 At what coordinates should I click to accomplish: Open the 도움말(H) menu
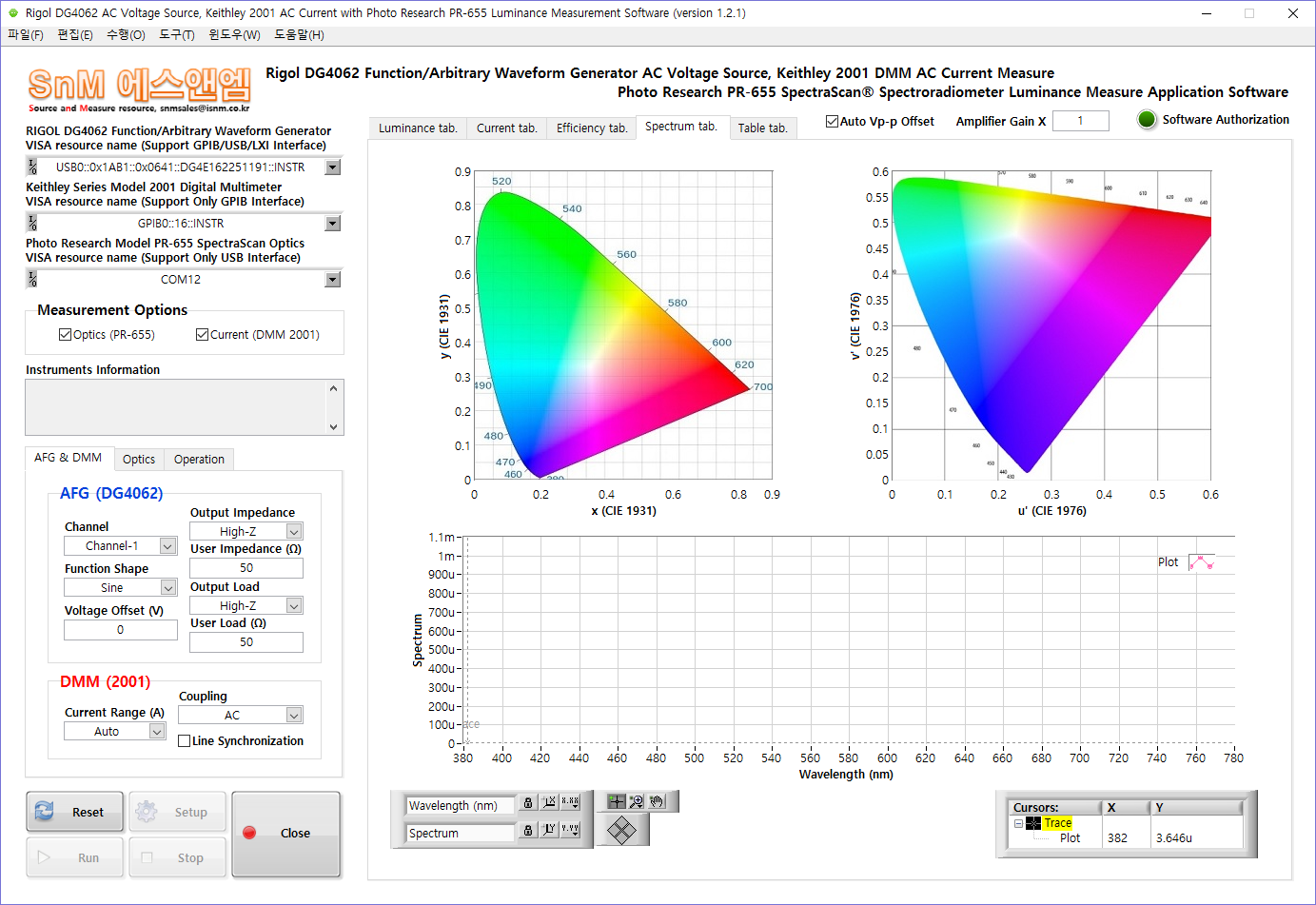tap(299, 35)
